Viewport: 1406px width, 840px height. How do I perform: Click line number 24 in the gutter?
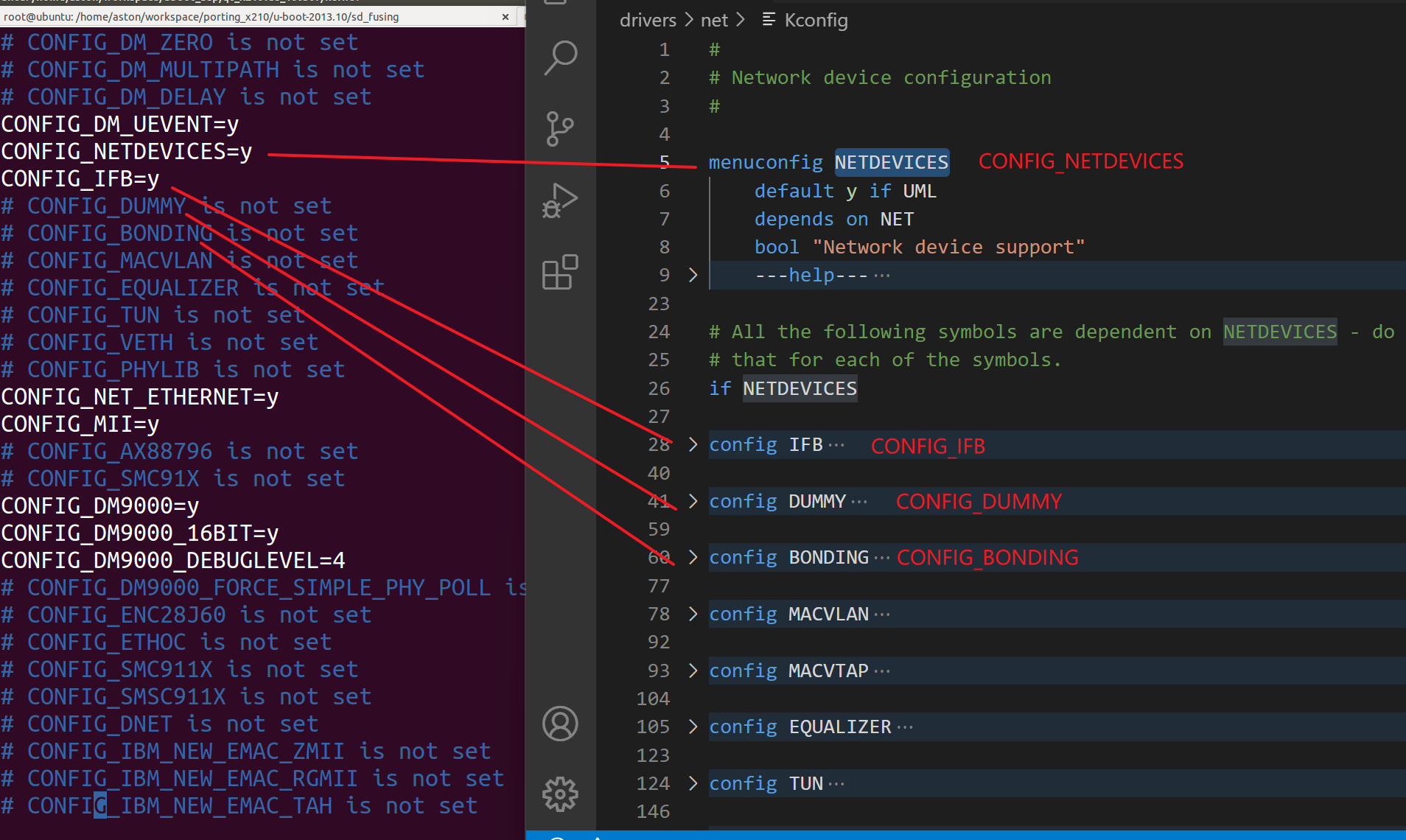point(659,332)
